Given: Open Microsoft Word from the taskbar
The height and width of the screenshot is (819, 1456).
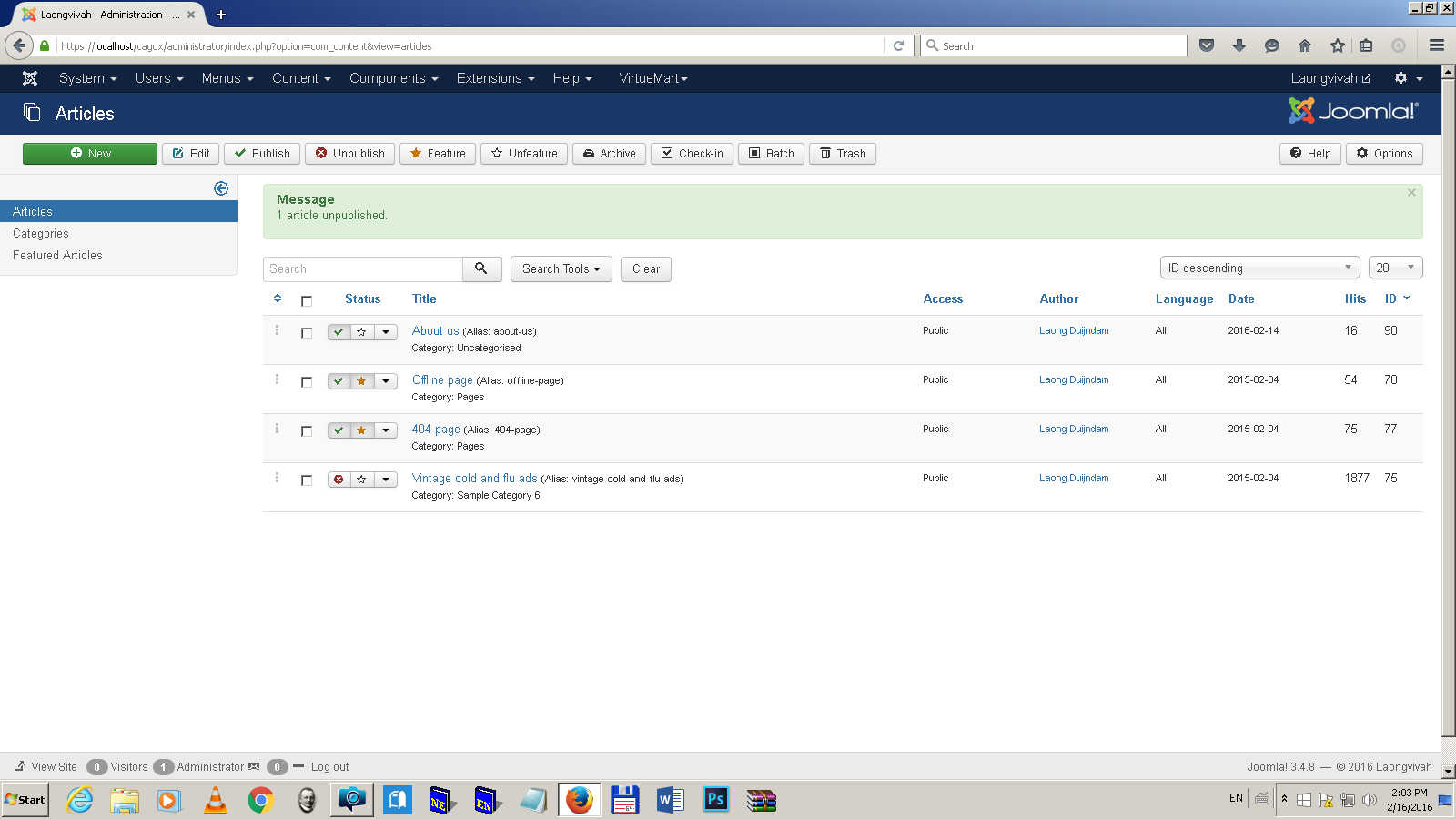Looking at the screenshot, I should [671, 800].
